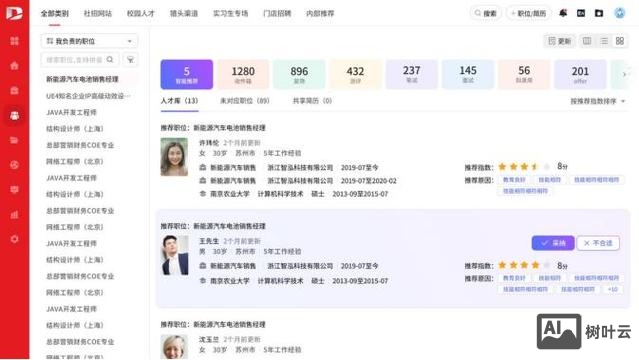Open 王先生's photo thumbnail
This screenshot has width=639, height=360.
[x=175, y=255]
